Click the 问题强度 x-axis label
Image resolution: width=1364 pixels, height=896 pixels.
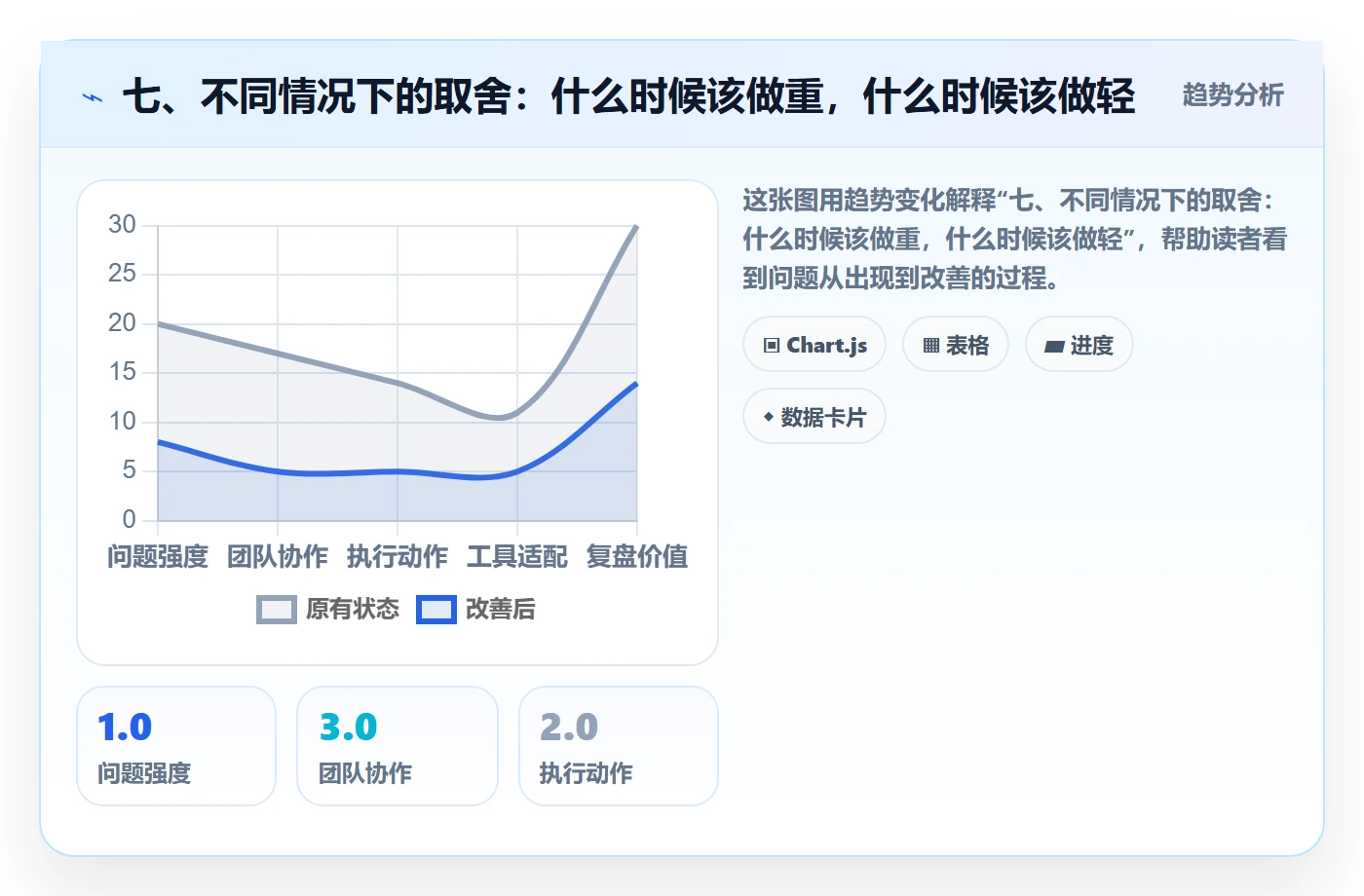point(158,557)
